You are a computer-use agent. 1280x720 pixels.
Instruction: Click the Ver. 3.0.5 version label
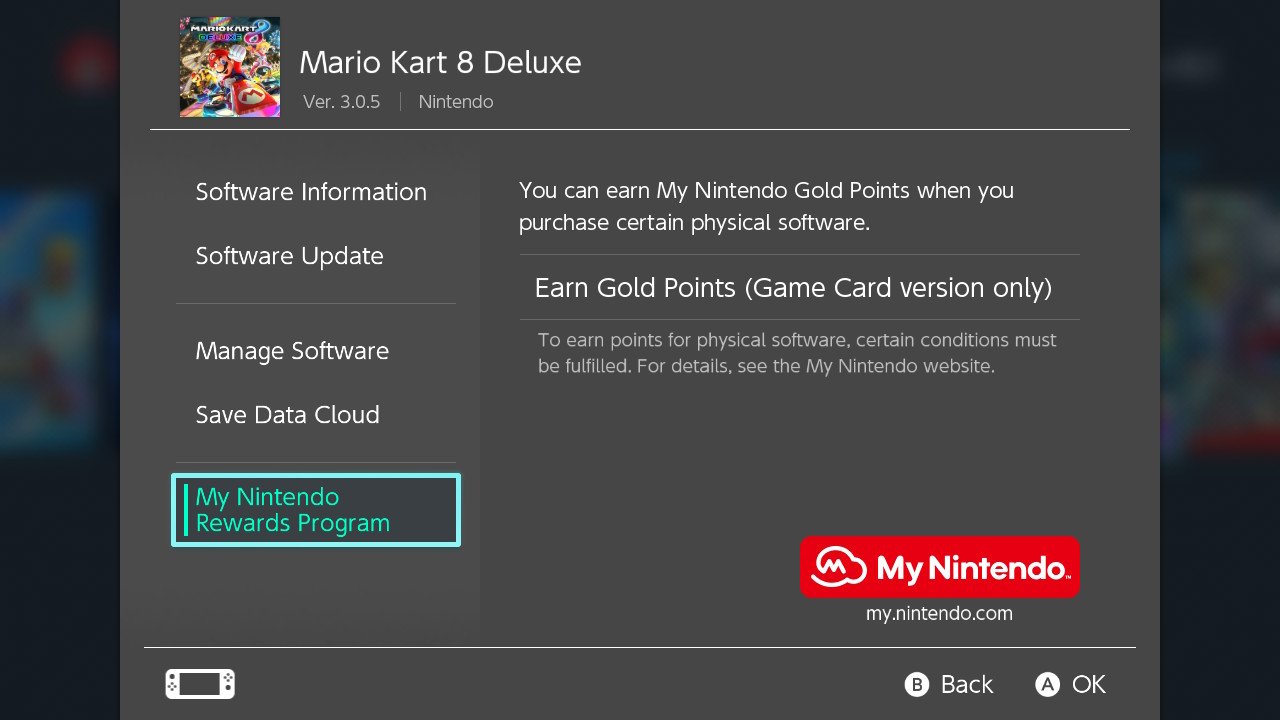click(341, 102)
